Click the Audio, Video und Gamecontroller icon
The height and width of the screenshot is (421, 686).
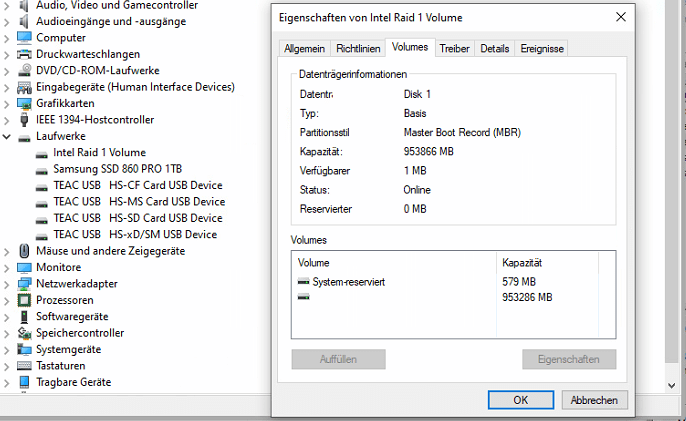(x=24, y=5)
